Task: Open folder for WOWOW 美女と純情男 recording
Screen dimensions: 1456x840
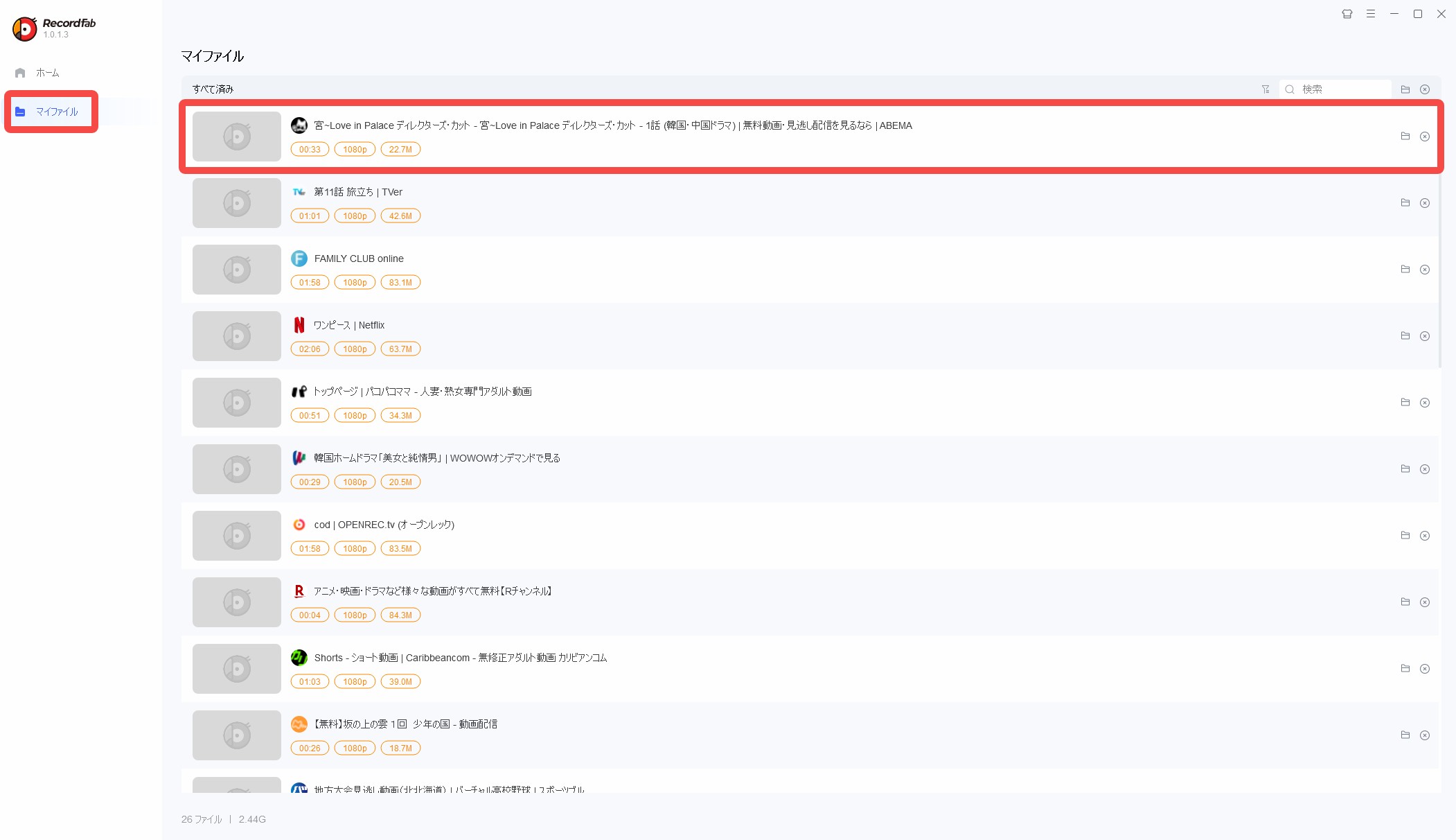Action: pyautogui.click(x=1405, y=469)
